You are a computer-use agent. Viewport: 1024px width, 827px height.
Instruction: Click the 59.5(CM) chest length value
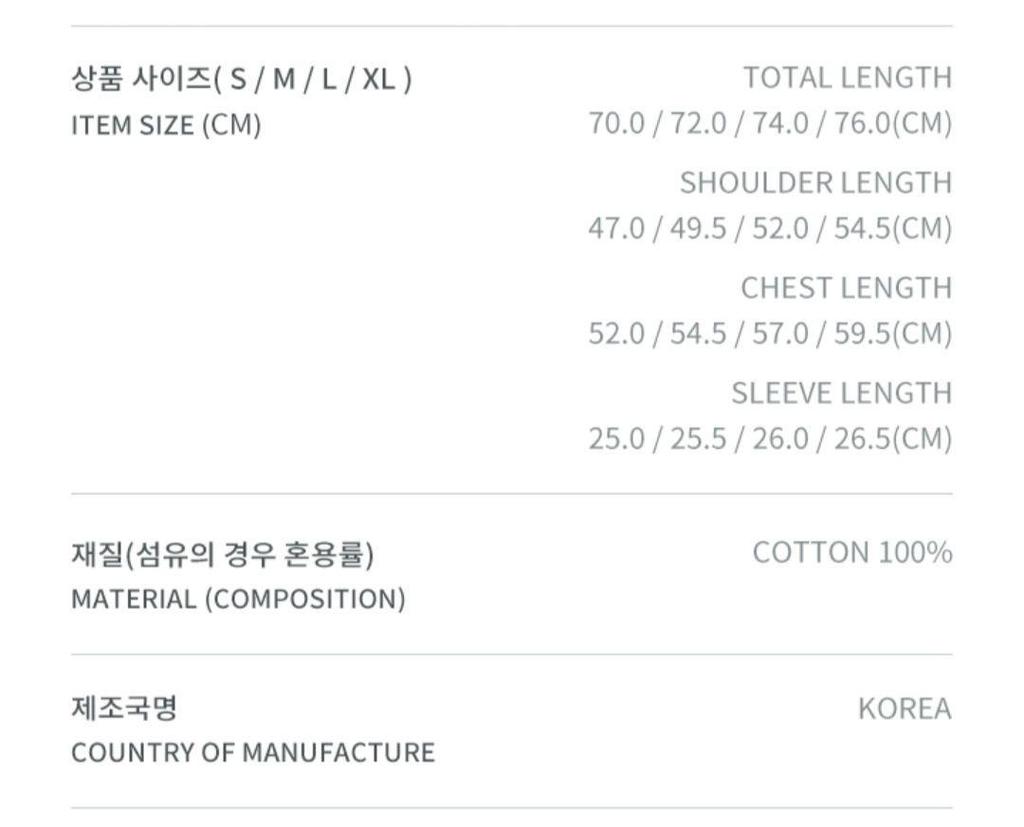(893, 334)
